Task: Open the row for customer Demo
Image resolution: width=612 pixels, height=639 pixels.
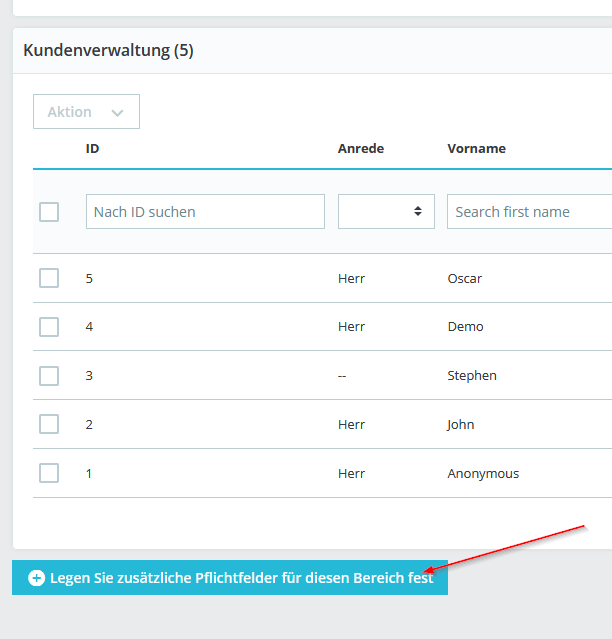Action: [x=465, y=327]
